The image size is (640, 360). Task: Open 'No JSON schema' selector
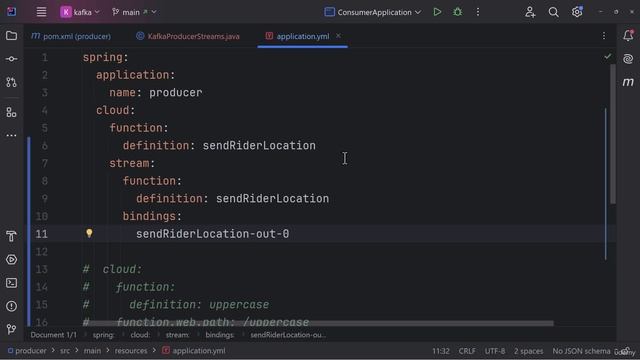click(x=581, y=351)
